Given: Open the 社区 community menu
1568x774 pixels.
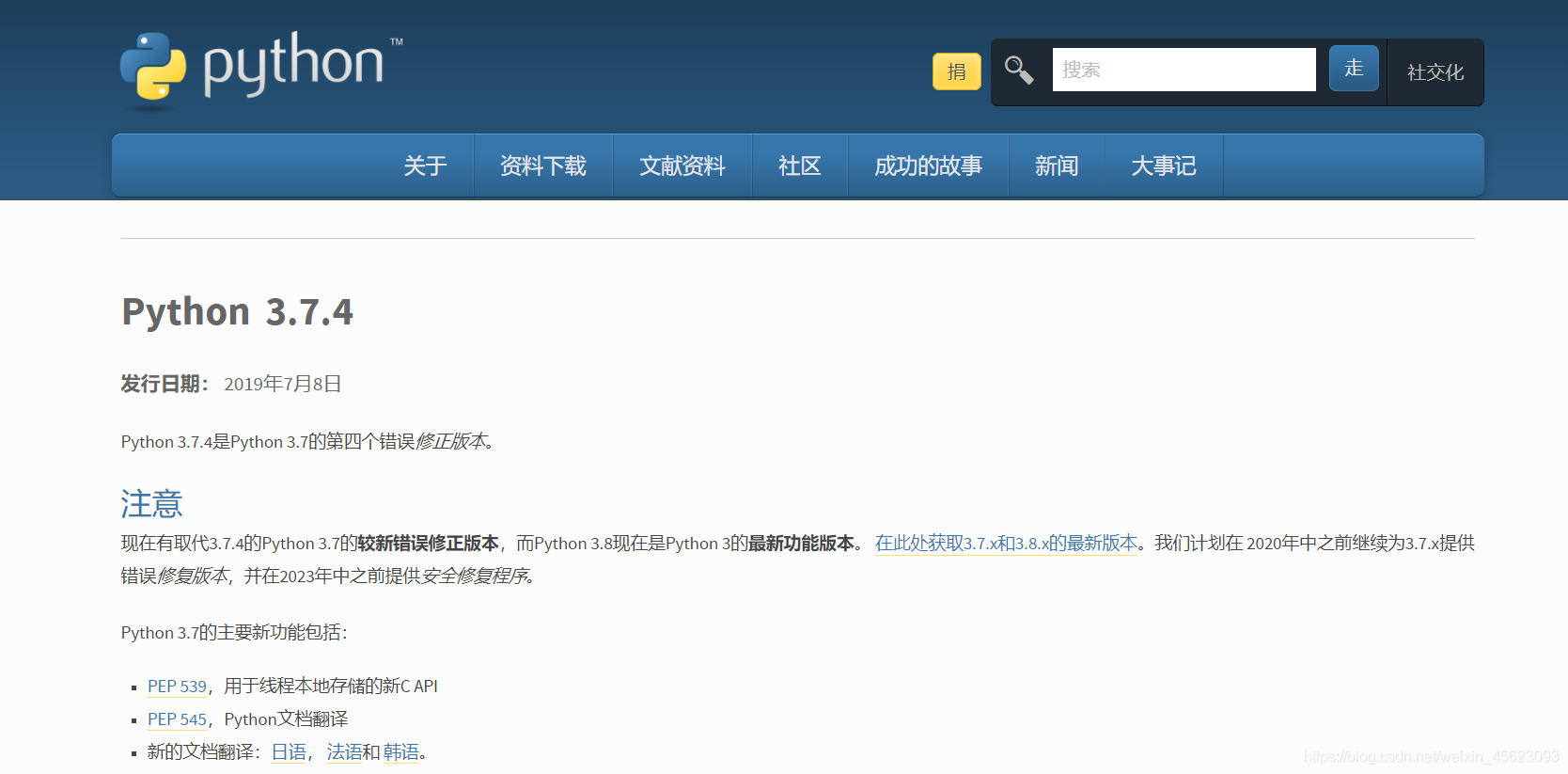Looking at the screenshot, I should (800, 166).
